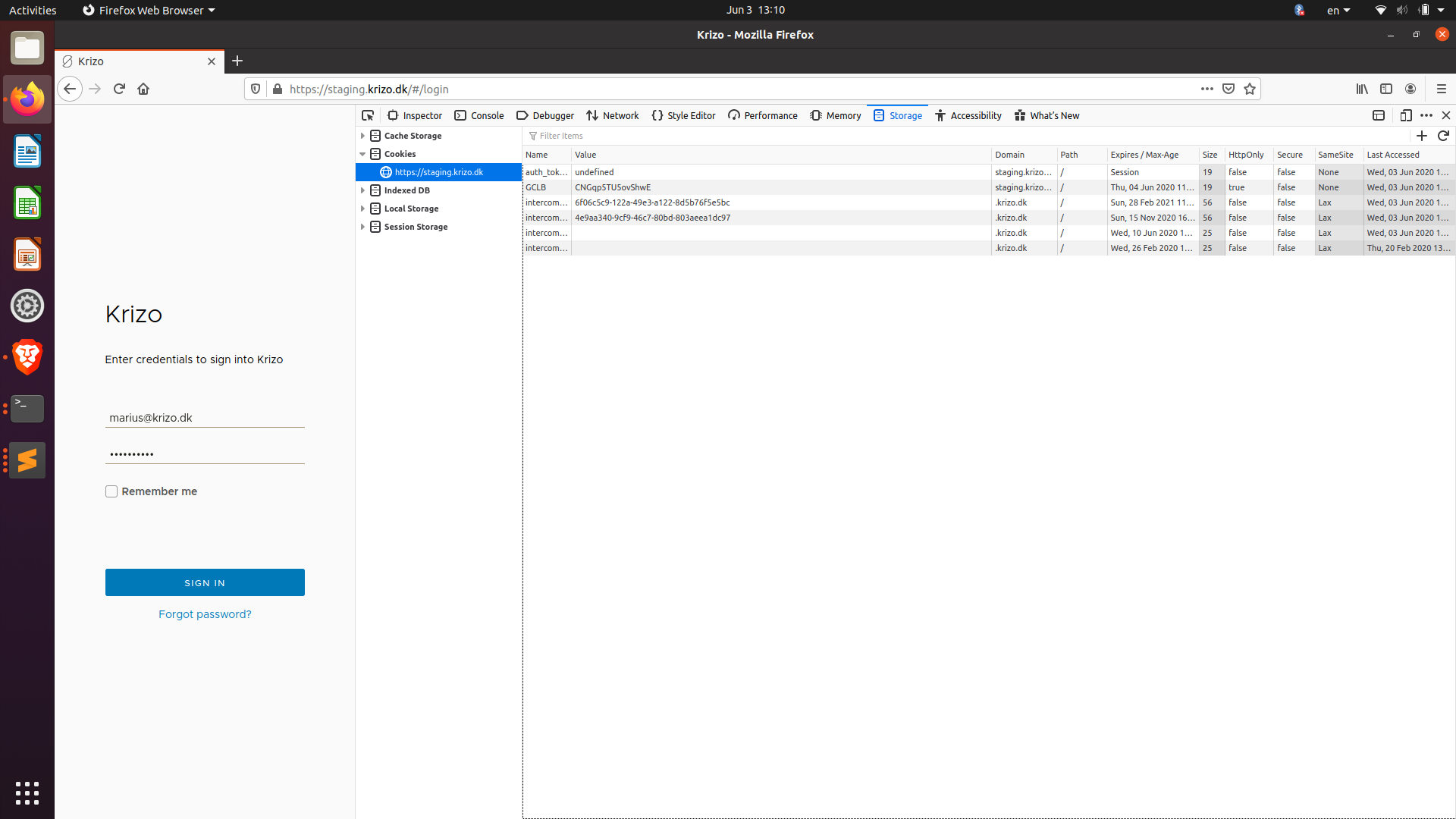Switch to the Network tab
This screenshot has height=819, width=1456.
(x=613, y=115)
